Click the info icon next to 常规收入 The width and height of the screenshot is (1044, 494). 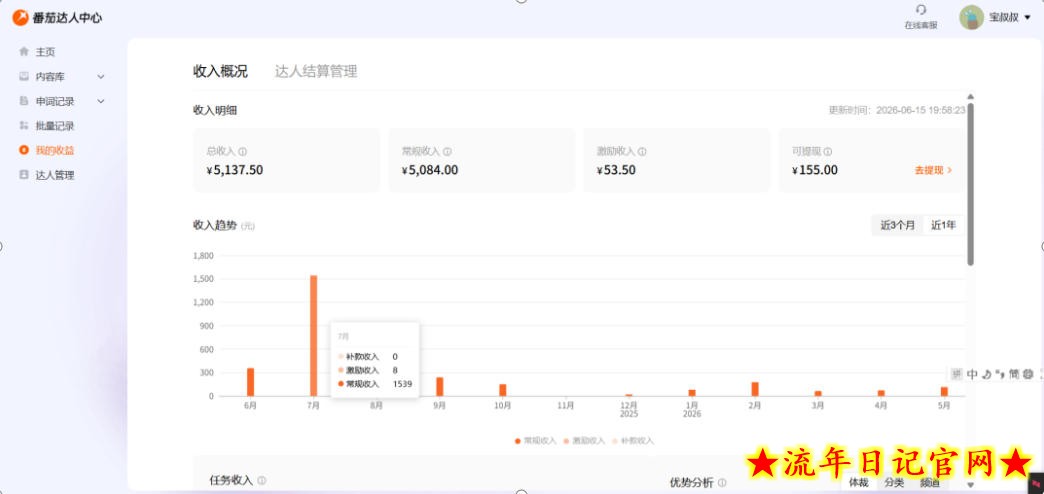point(447,152)
